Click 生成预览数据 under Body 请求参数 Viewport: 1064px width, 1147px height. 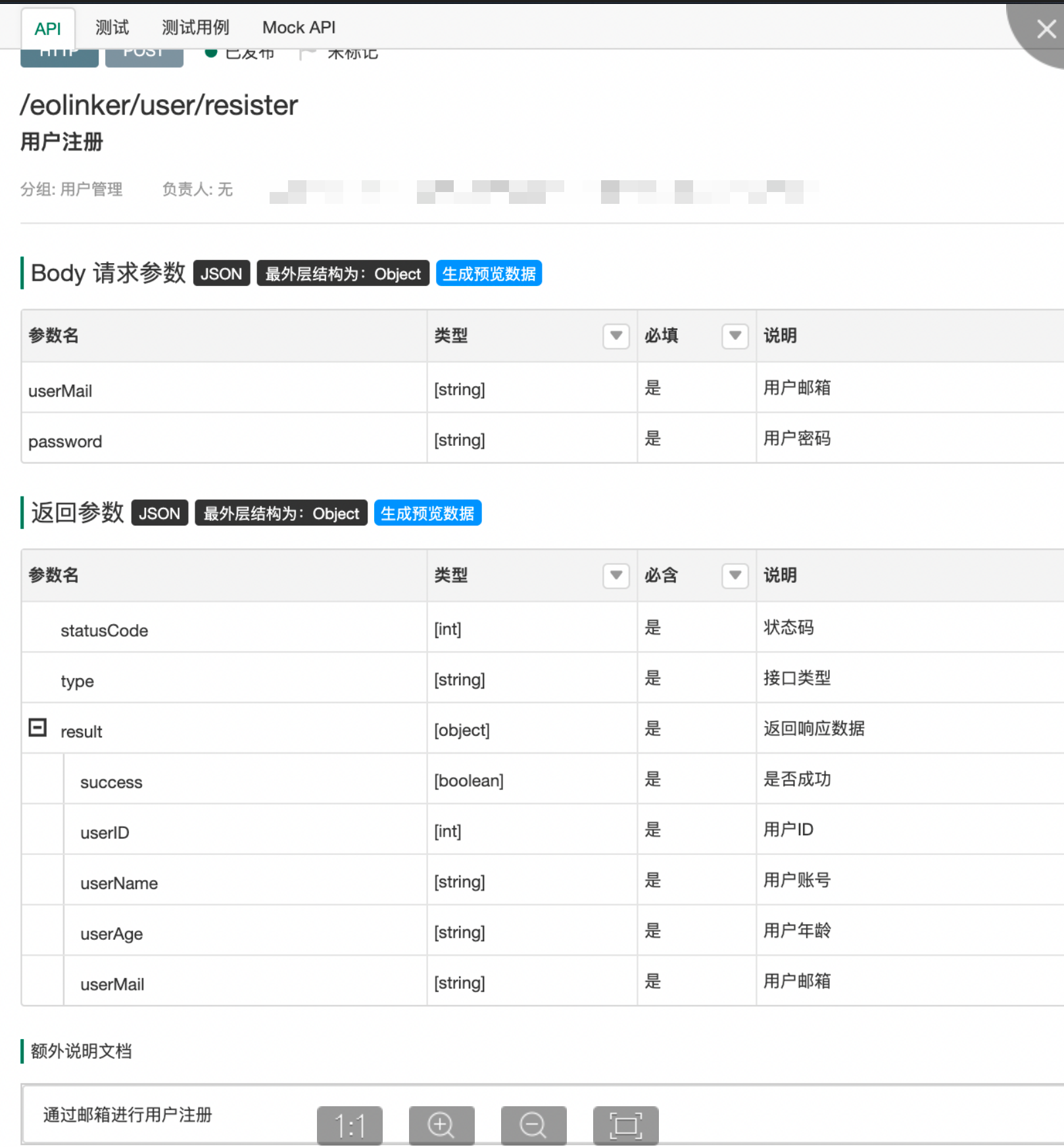coord(489,274)
